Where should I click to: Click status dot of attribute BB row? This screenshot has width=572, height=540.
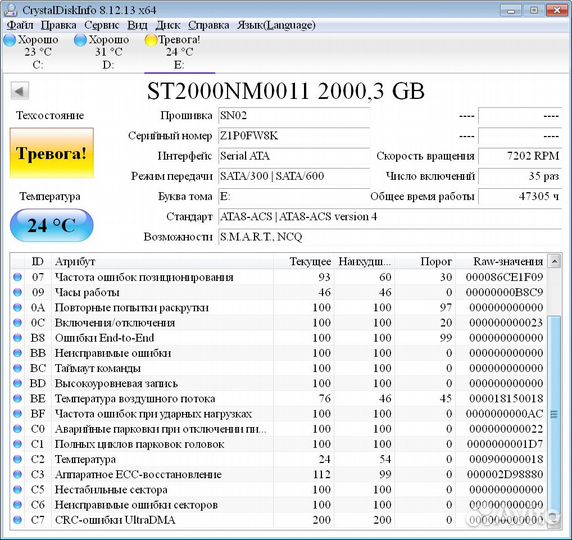18,353
